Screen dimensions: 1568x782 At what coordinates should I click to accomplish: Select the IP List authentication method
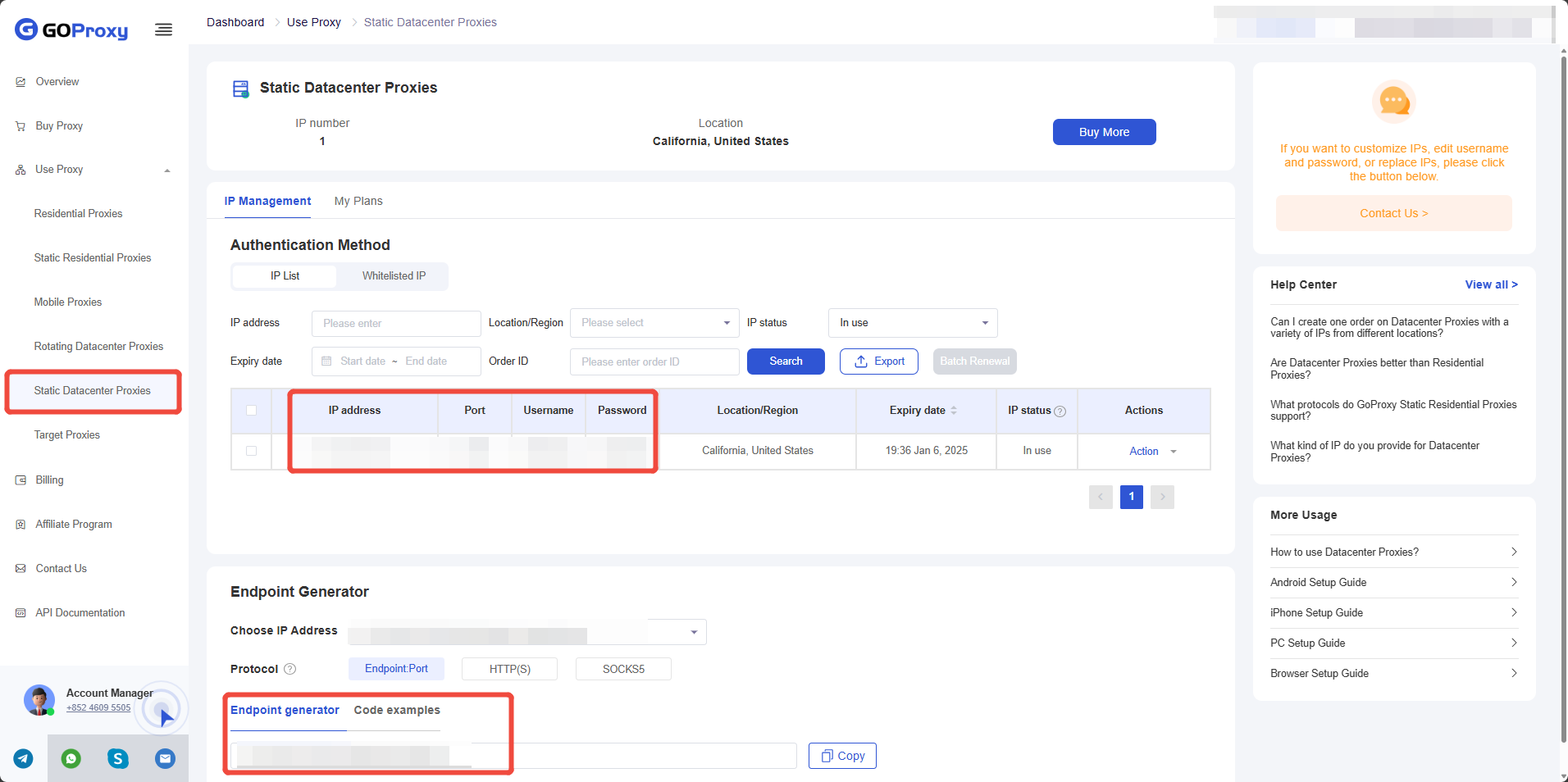point(285,276)
